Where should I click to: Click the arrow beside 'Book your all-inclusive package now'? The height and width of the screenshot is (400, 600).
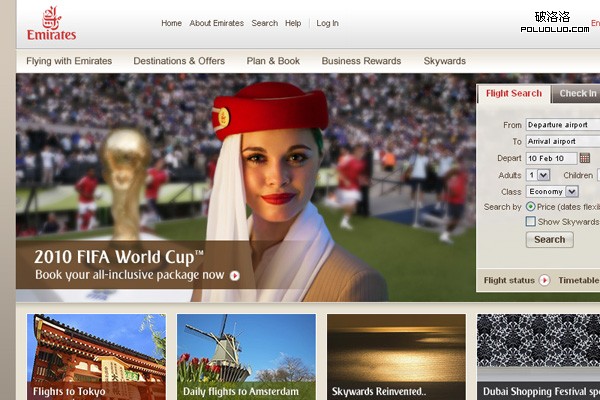point(235,276)
